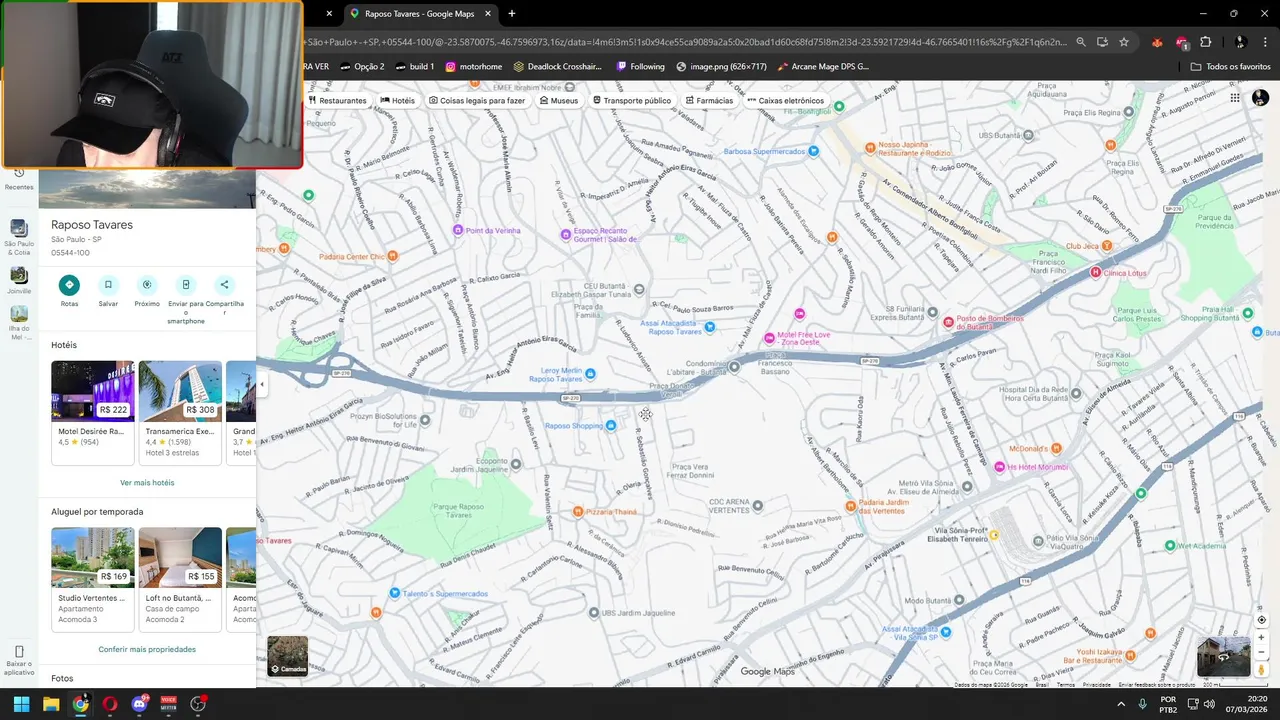Click Talento's Supermercados pin
The height and width of the screenshot is (720, 1280).
pos(395,593)
